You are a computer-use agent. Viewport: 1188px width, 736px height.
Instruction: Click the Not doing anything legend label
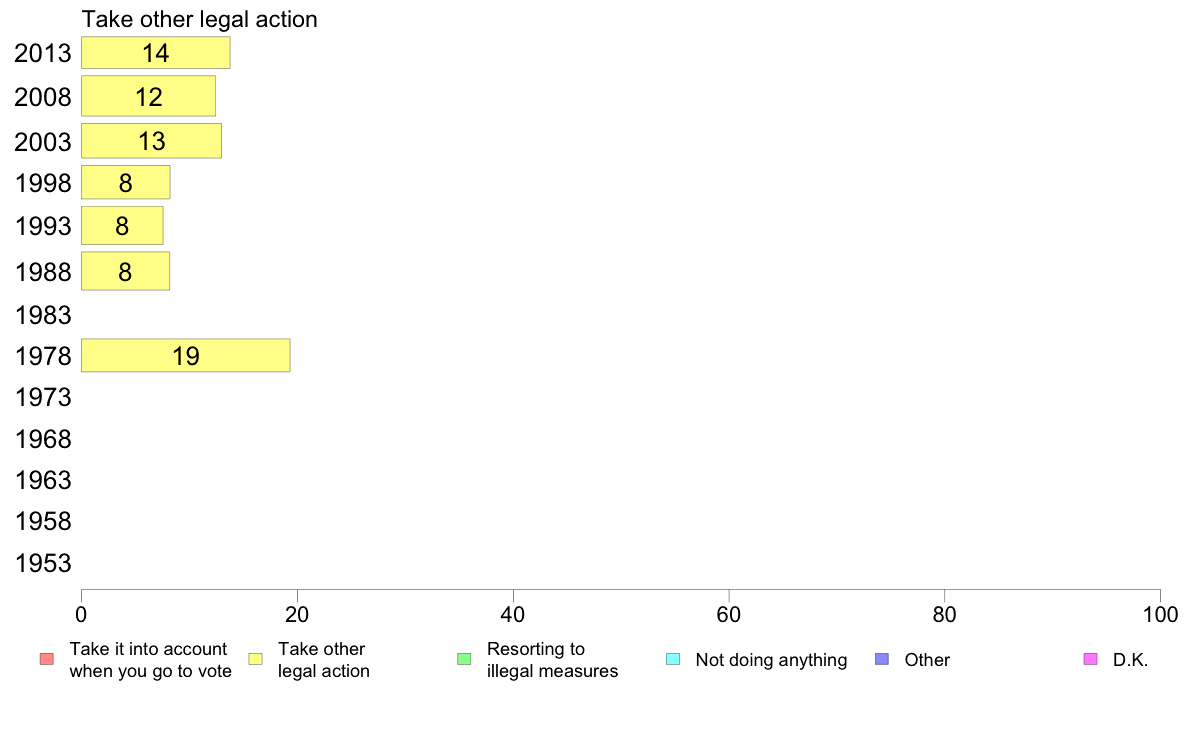771,660
